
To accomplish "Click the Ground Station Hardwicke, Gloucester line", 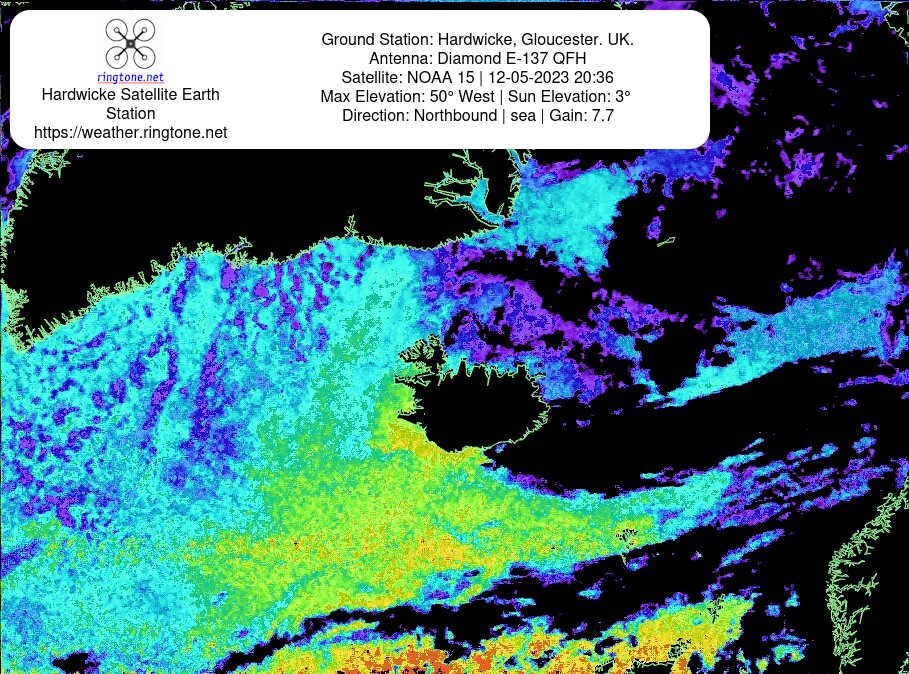I will click(x=478, y=39).
